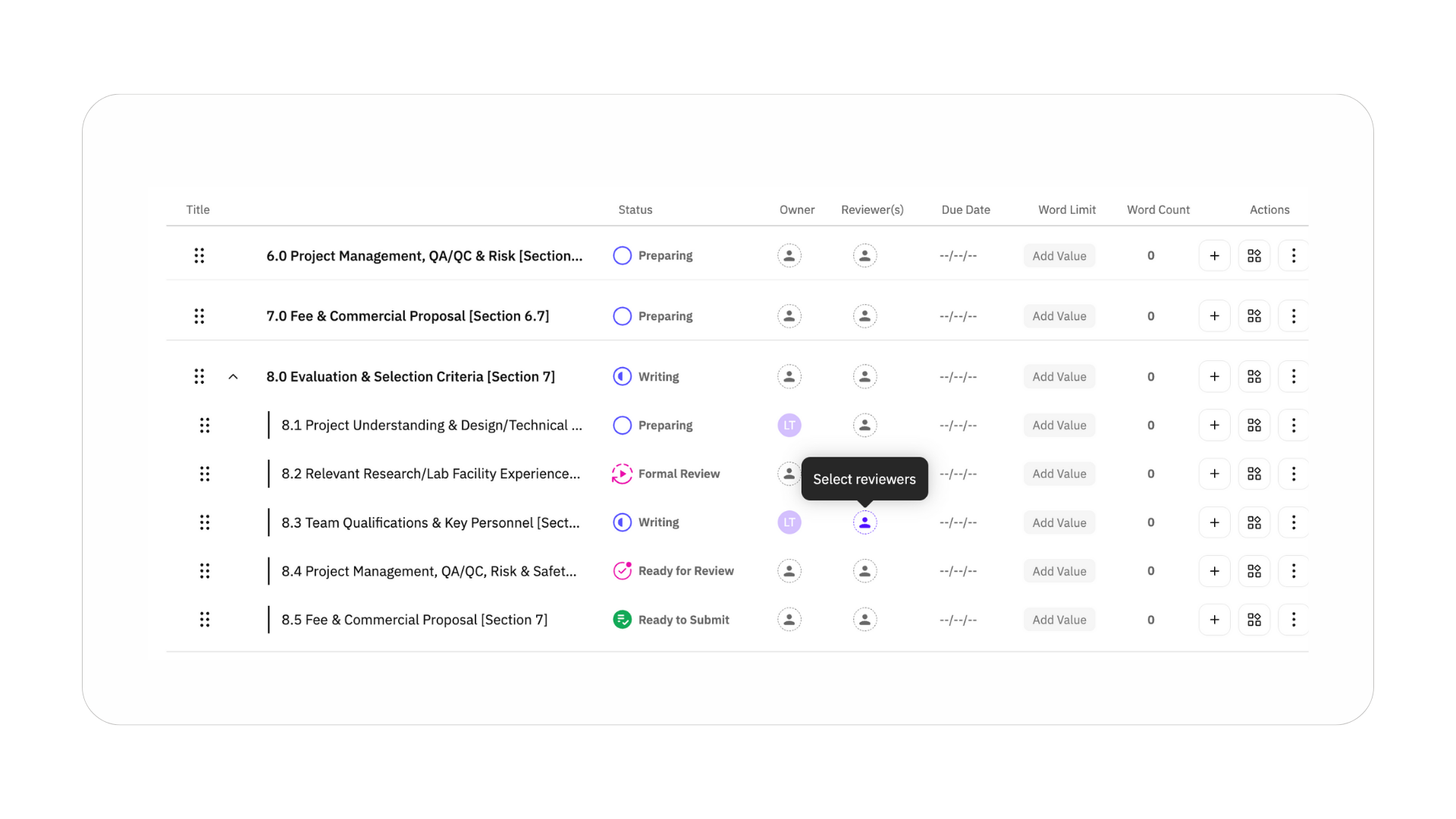Collapse the 8.0 Evaluation & Selection Criteria section
Image resolution: width=1456 pixels, height=819 pixels.
[x=233, y=377]
